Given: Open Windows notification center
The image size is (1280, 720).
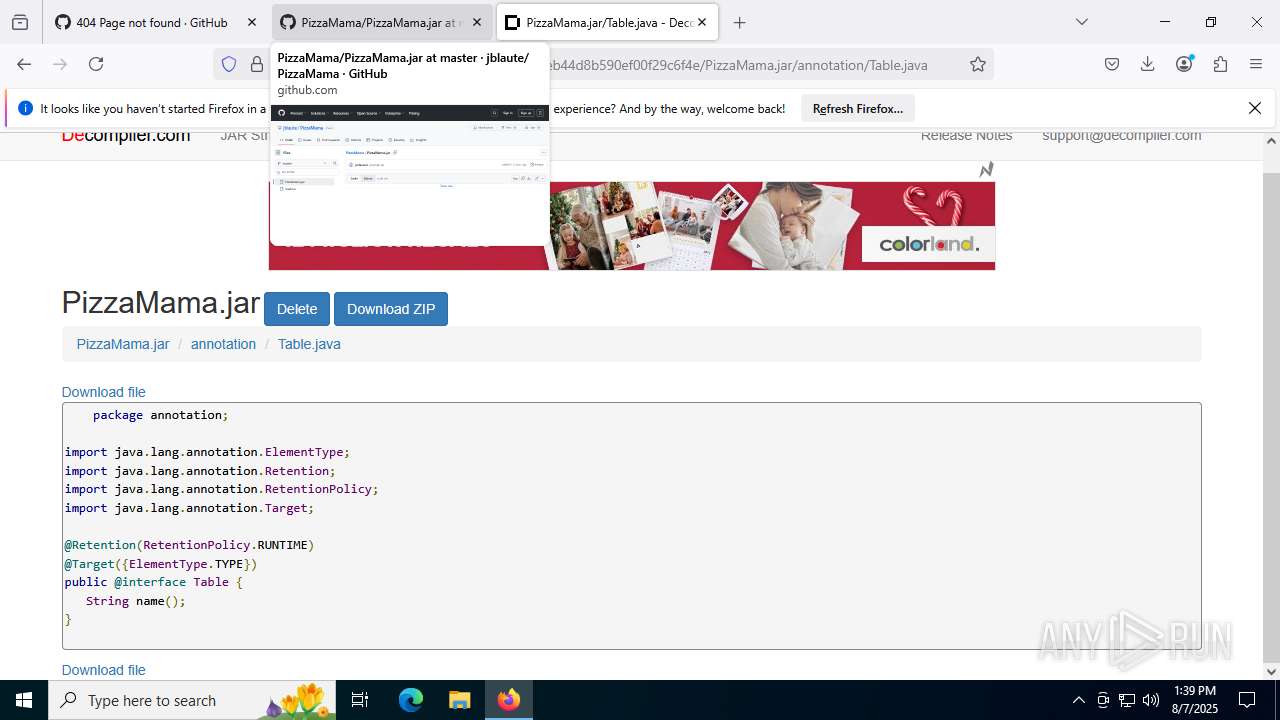Looking at the screenshot, I should [x=1247, y=700].
